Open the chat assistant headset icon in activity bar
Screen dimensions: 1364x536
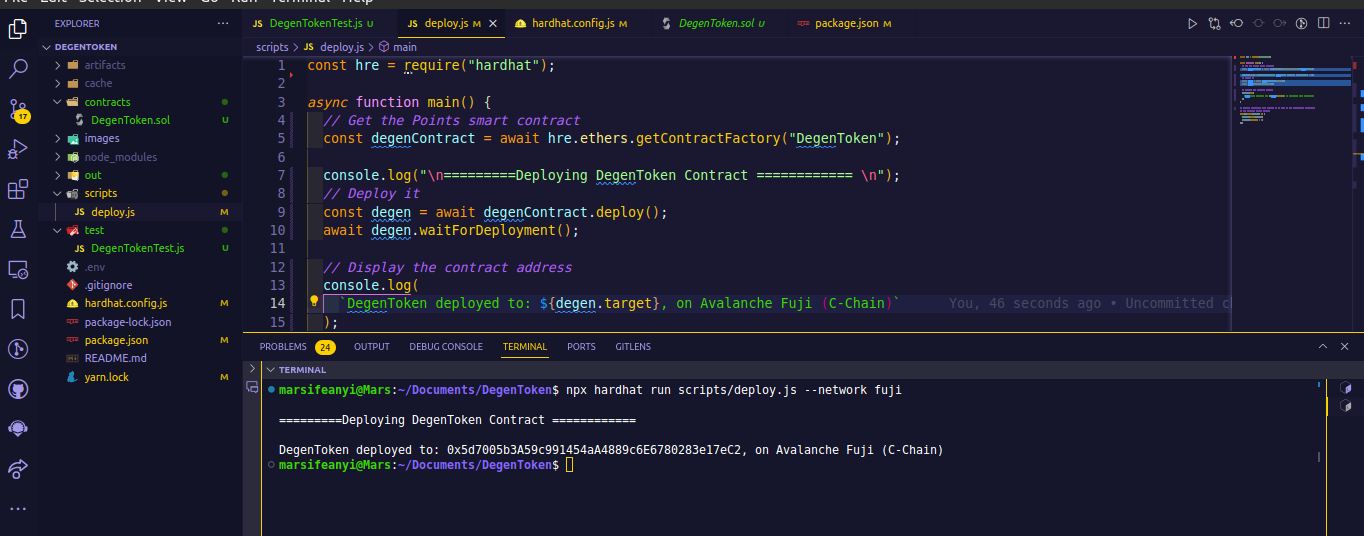18,428
